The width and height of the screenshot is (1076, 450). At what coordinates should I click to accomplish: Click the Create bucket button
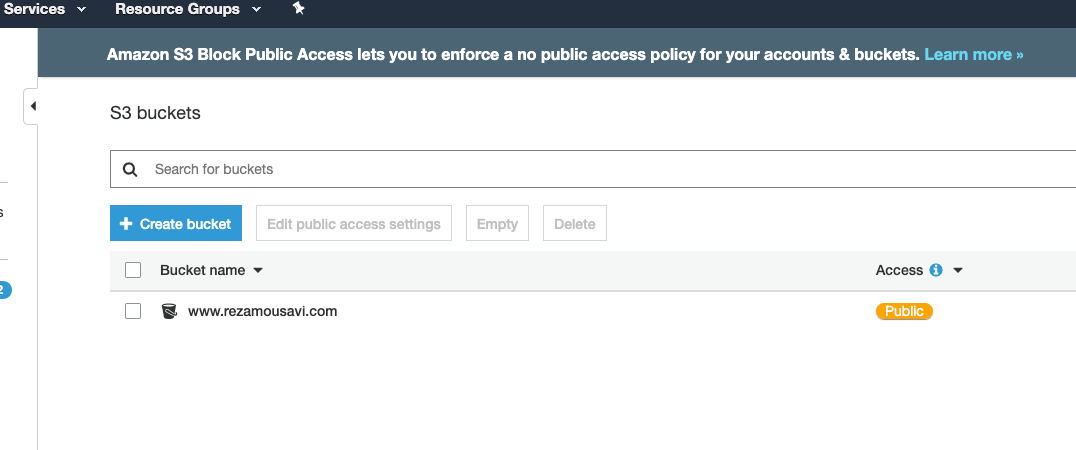(x=176, y=223)
